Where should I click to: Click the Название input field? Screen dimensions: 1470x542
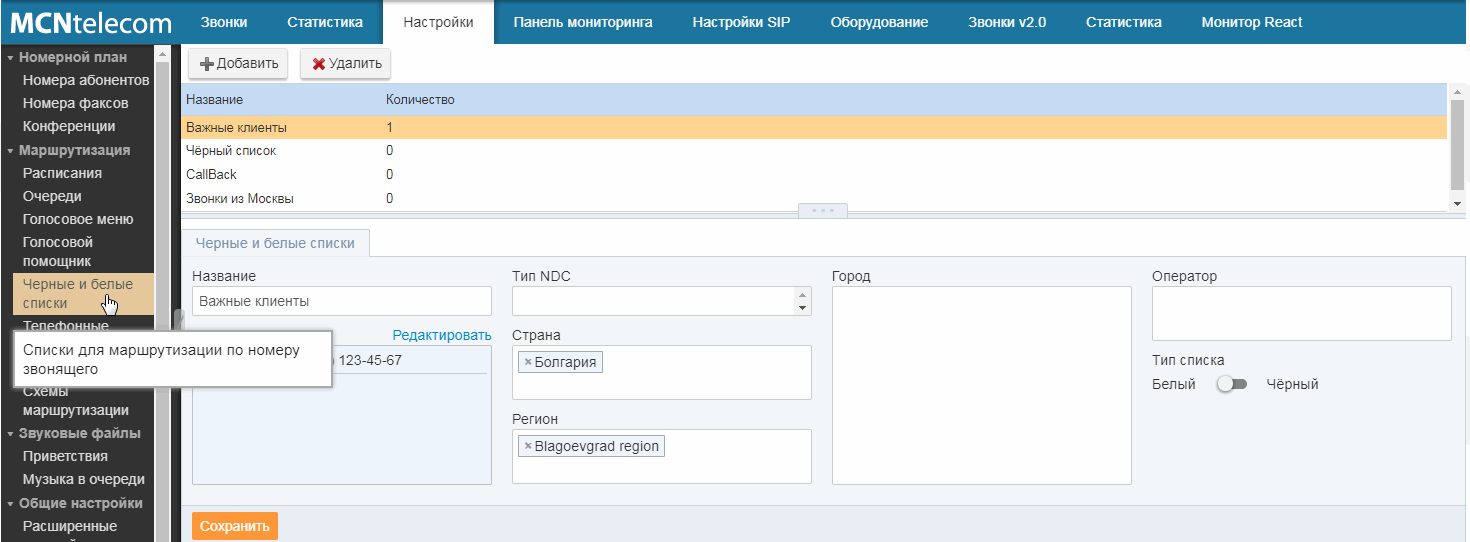tap(341, 301)
